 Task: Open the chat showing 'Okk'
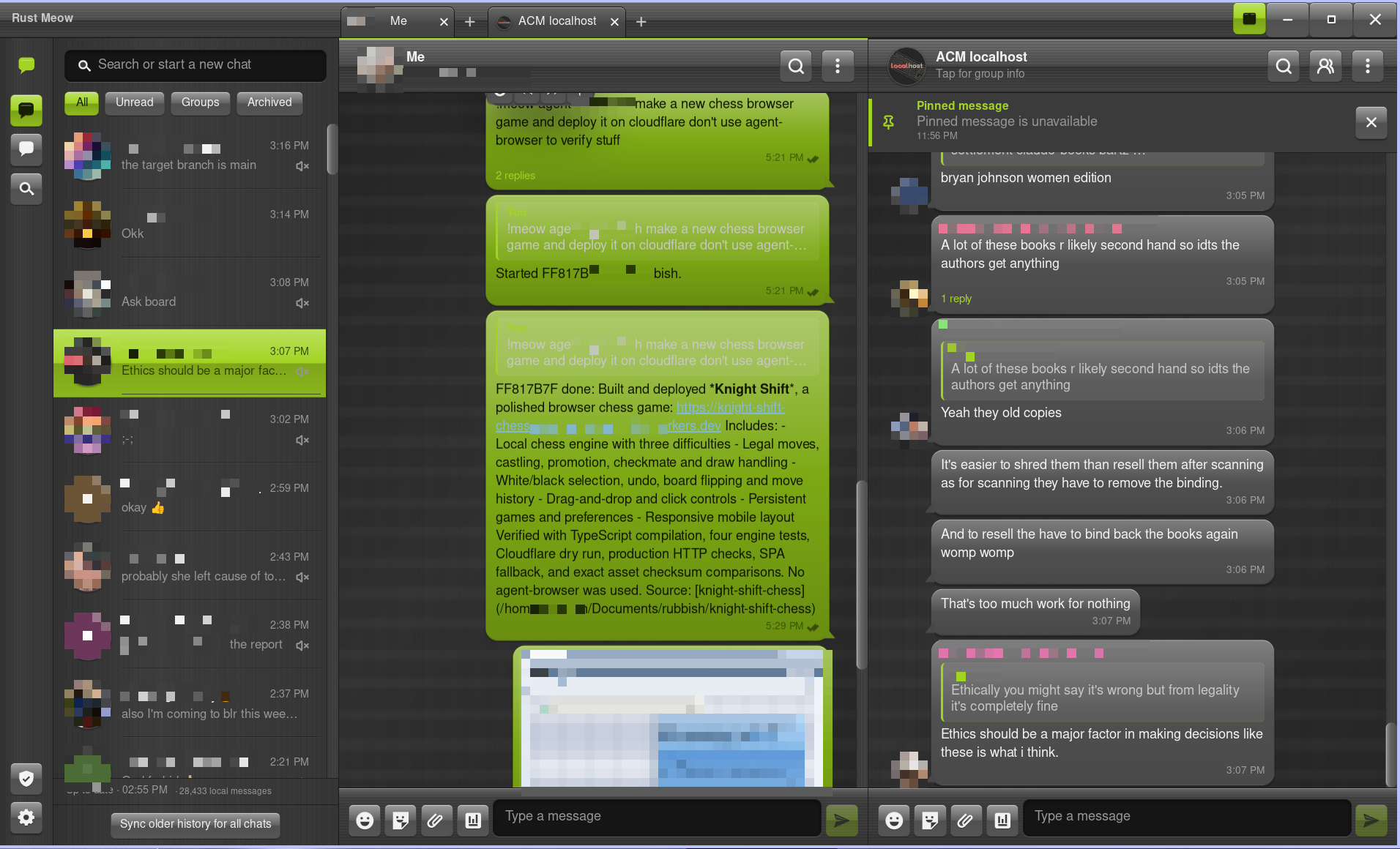[190, 225]
